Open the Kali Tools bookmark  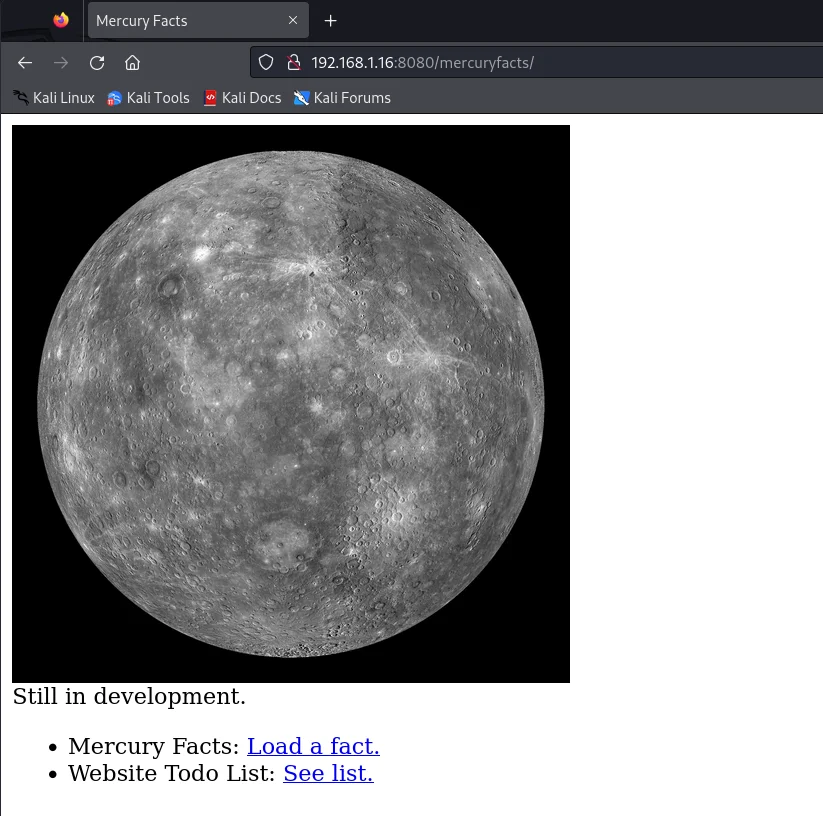point(148,98)
